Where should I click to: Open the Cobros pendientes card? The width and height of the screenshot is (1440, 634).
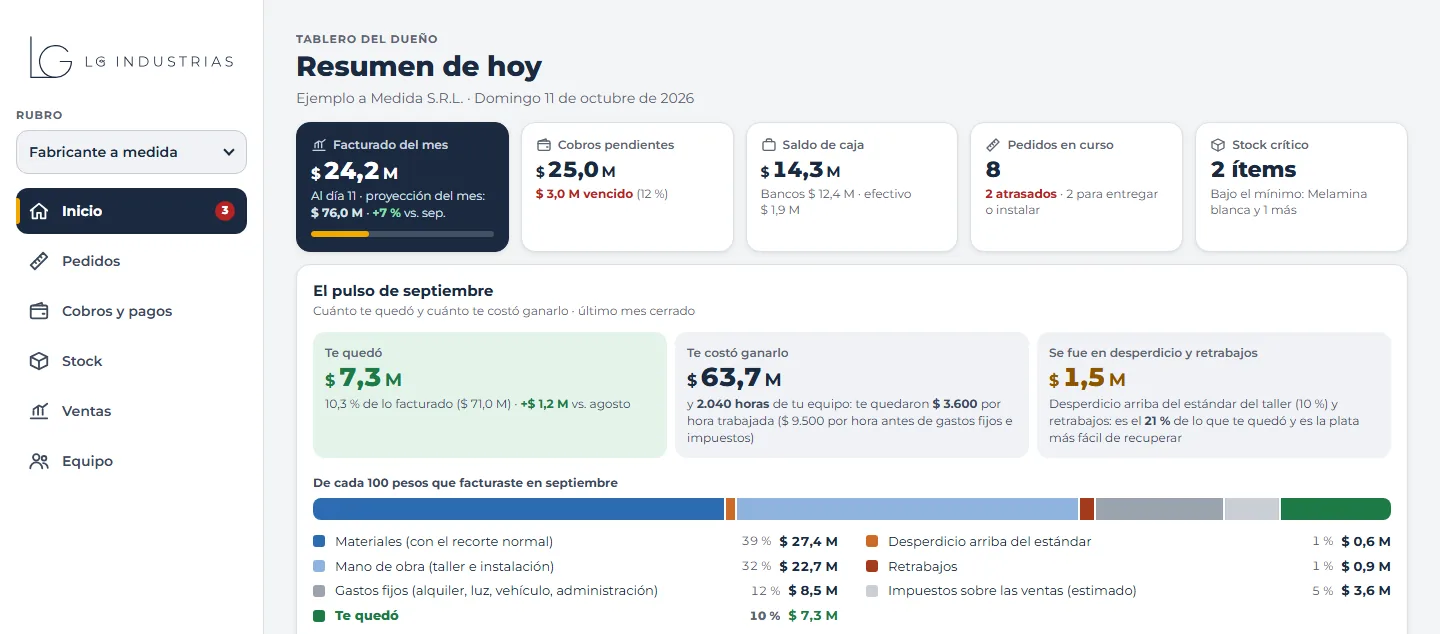[627, 187]
